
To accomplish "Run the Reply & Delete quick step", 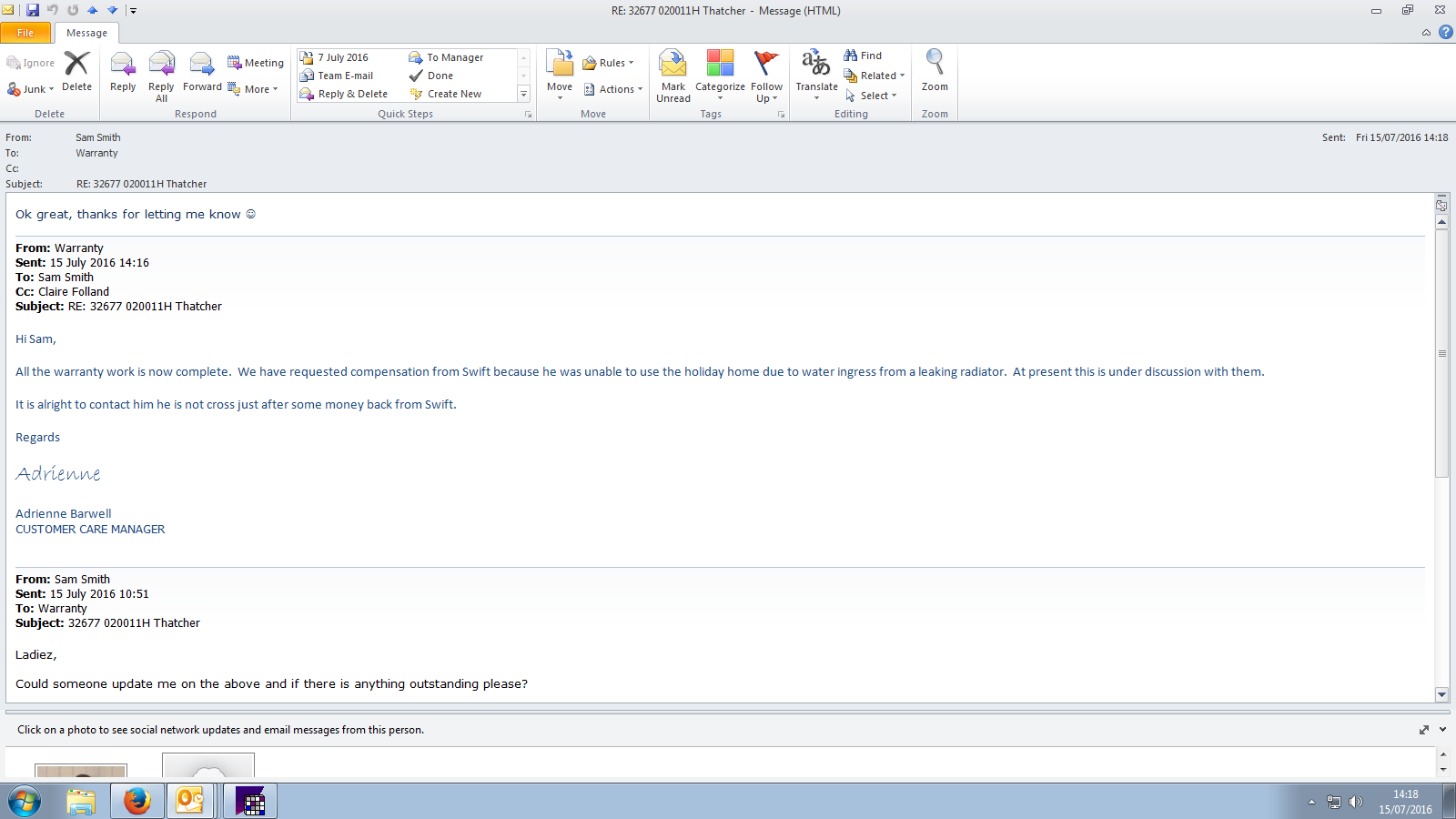I will coord(352,94).
